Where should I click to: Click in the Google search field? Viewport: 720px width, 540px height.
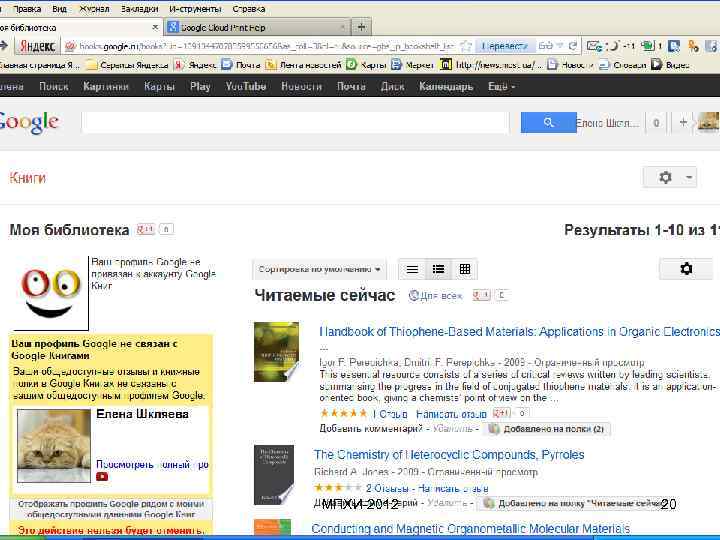pyautogui.click(x=295, y=123)
